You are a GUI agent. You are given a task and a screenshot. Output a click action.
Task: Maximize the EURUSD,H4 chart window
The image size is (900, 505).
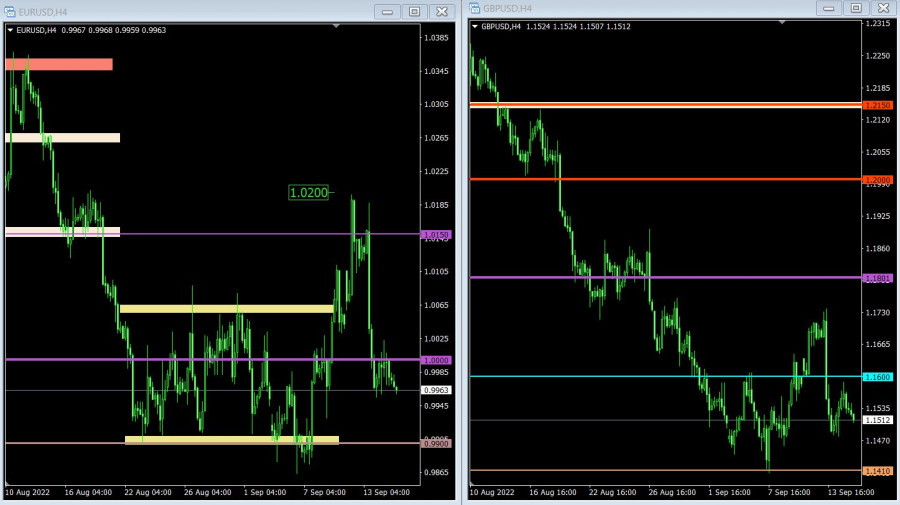point(414,11)
